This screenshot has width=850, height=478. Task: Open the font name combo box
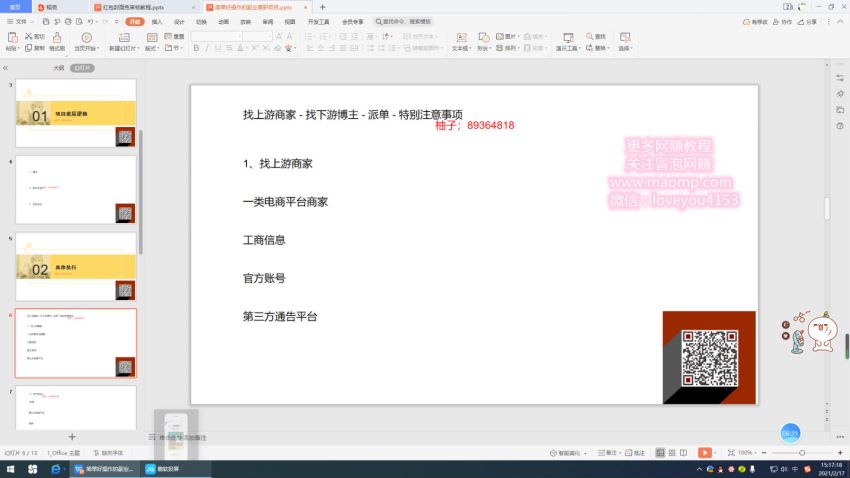(216, 36)
